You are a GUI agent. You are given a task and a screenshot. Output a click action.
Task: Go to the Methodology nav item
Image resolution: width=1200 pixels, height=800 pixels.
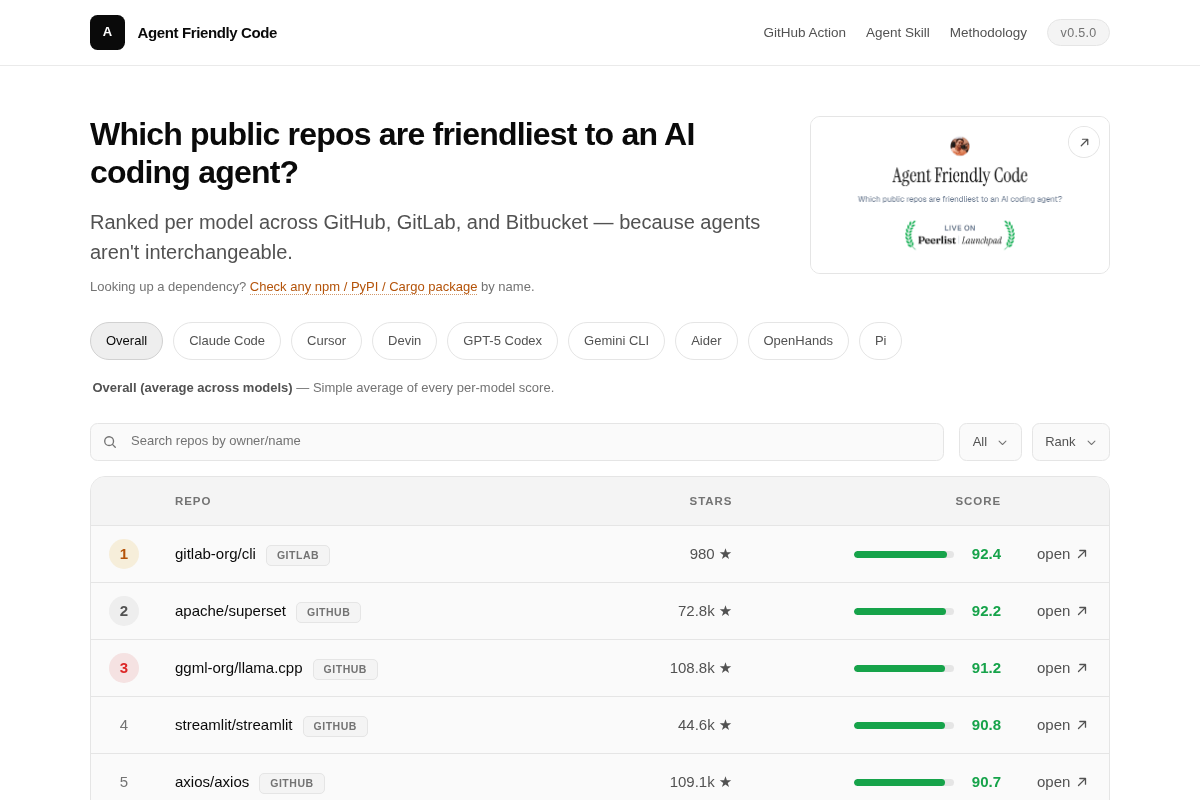point(988,33)
